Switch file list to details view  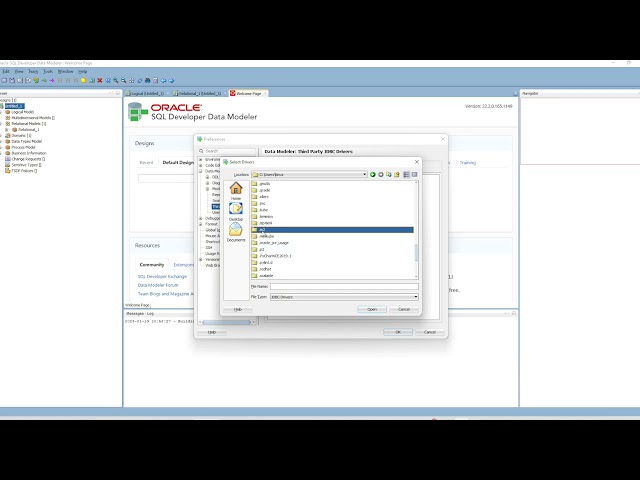point(414,175)
